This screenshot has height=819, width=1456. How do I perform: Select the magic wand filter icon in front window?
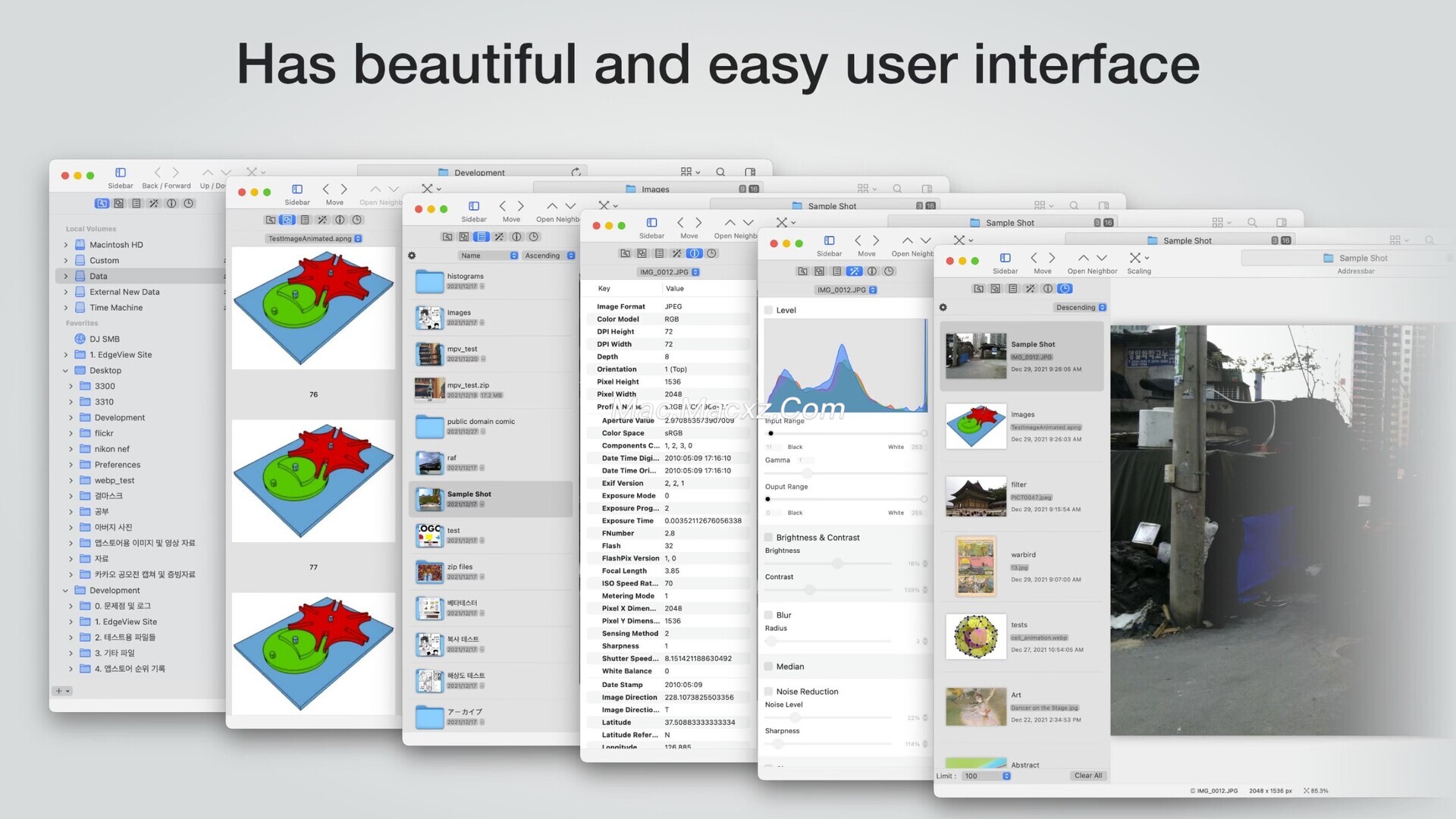[1030, 288]
